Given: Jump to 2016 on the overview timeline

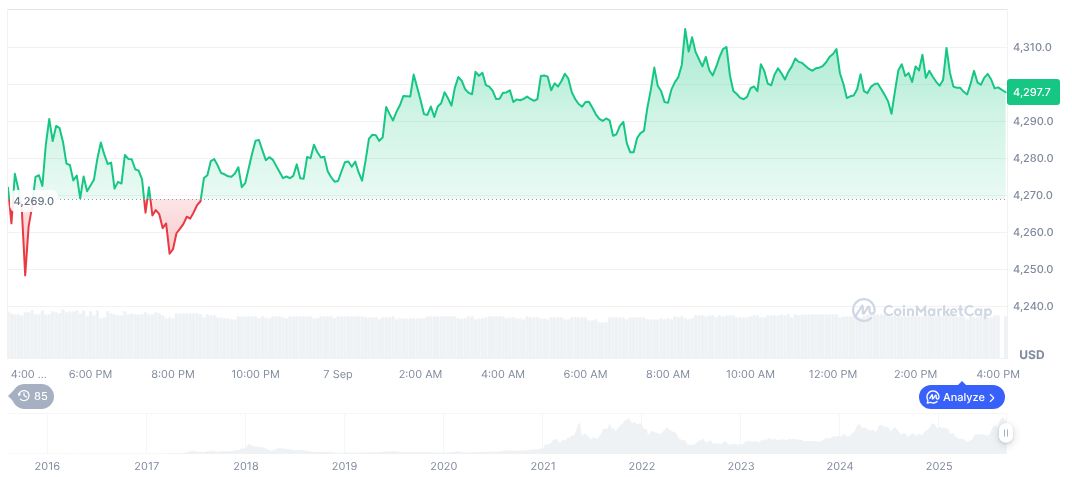Looking at the screenshot, I should [47, 466].
